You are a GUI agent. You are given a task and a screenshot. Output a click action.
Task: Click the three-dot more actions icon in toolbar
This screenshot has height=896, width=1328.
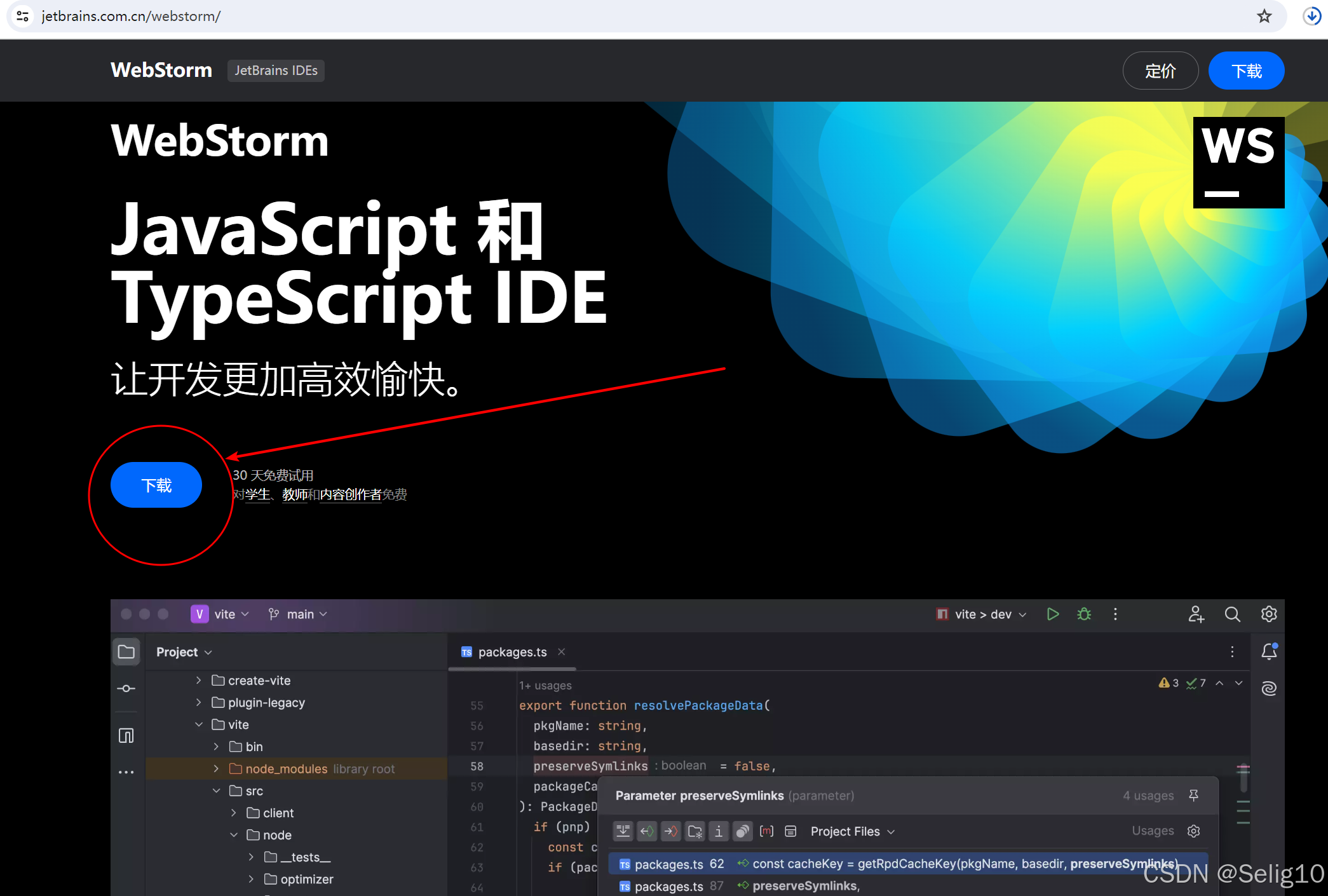pos(1115,614)
